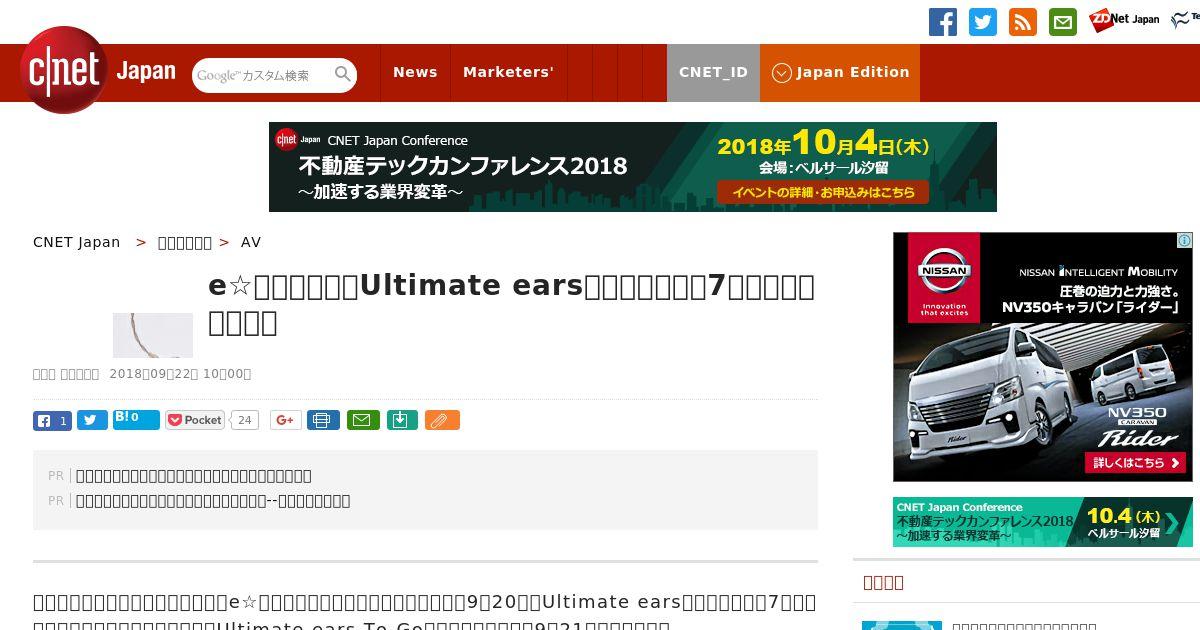Click the middle breadcrumb category link
Screen dimensions: 1200x630
tap(185, 242)
